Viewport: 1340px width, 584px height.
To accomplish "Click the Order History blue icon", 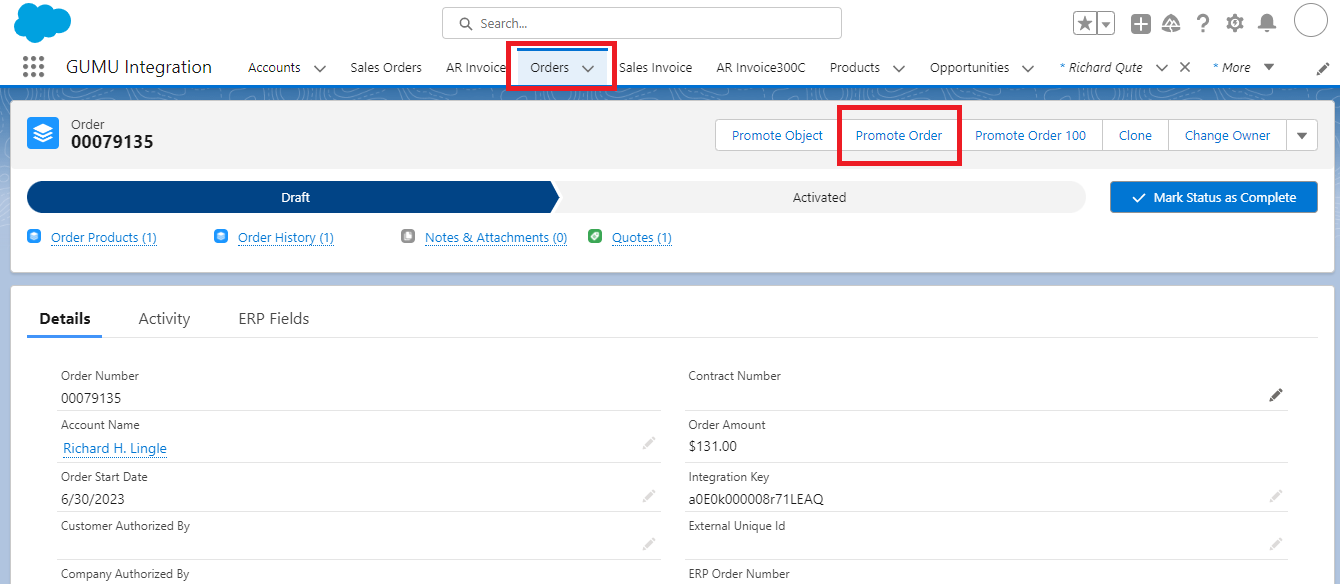I will pyautogui.click(x=221, y=237).
